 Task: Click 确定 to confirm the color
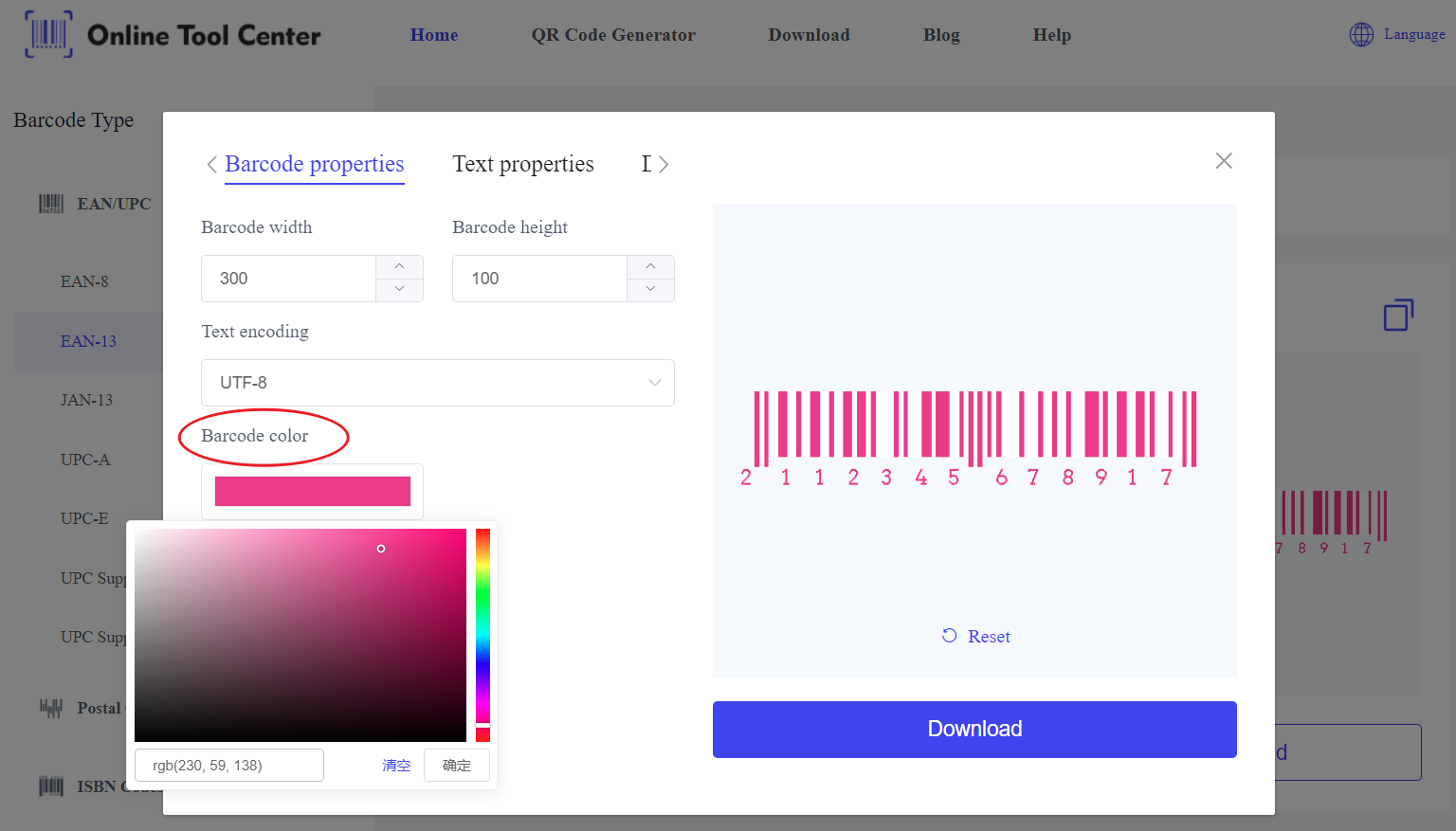(x=457, y=766)
